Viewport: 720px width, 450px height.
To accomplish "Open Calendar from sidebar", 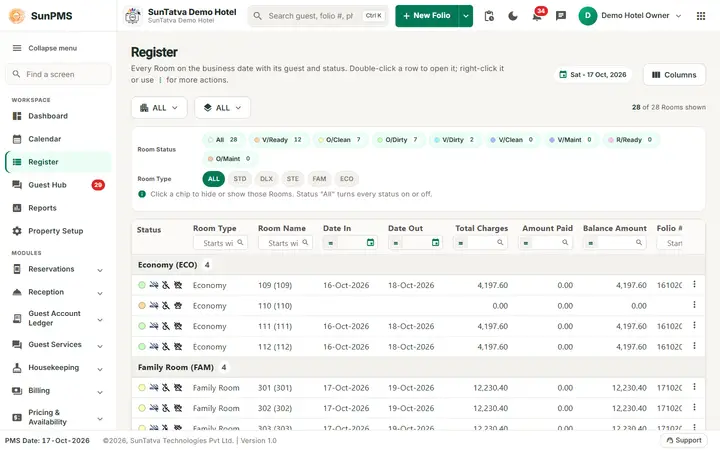I will [x=58, y=139].
